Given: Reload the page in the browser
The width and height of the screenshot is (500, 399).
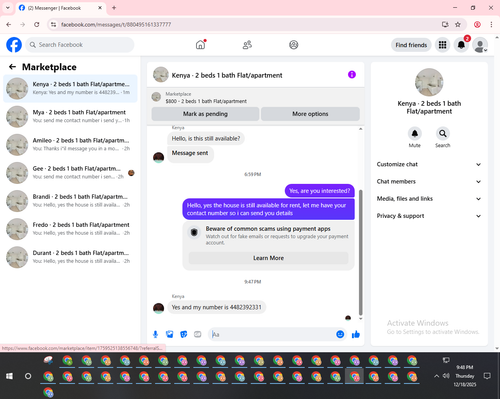Looking at the screenshot, I should [37, 24].
